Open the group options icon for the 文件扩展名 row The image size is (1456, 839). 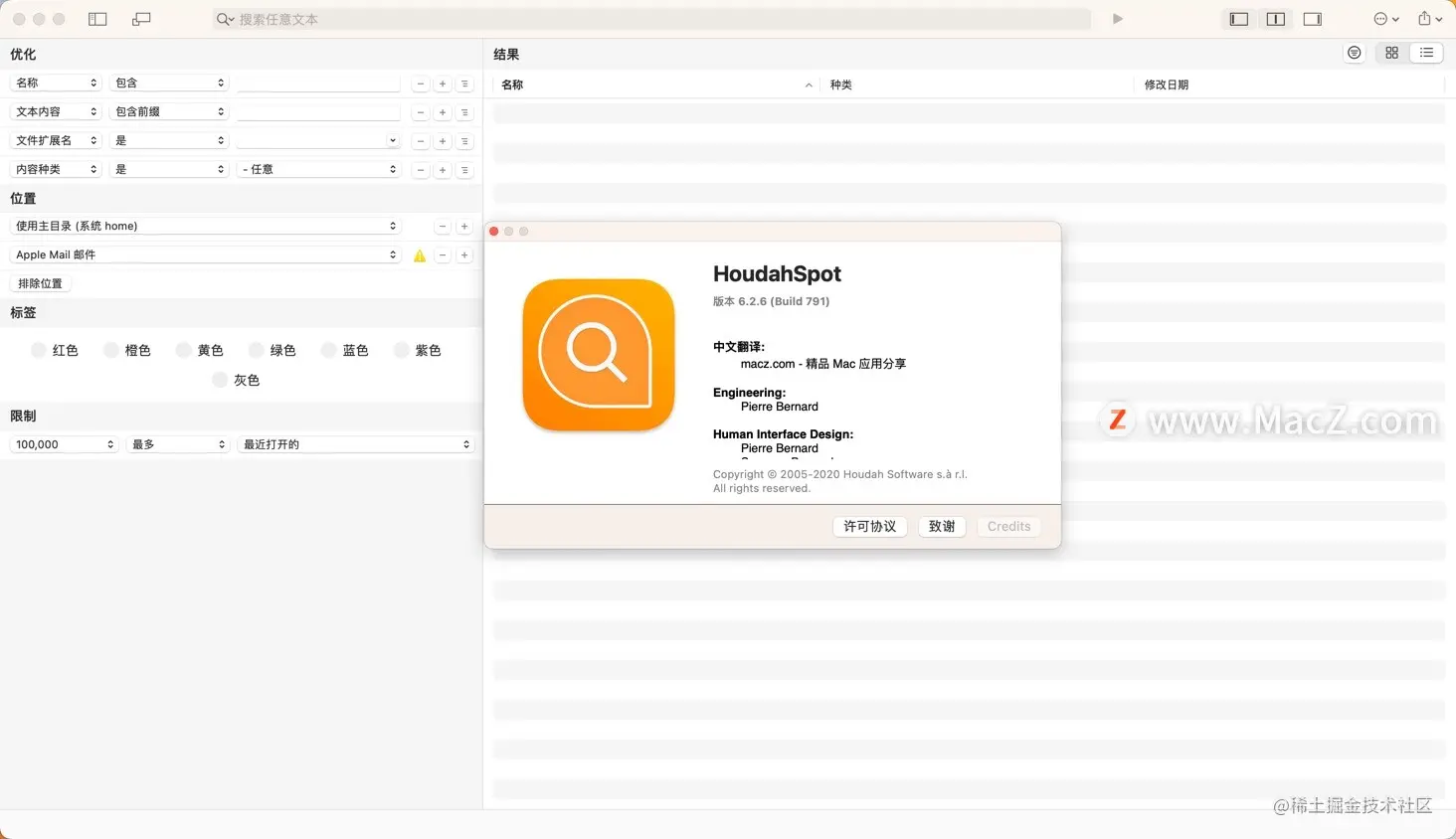click(x=464, y=141)
